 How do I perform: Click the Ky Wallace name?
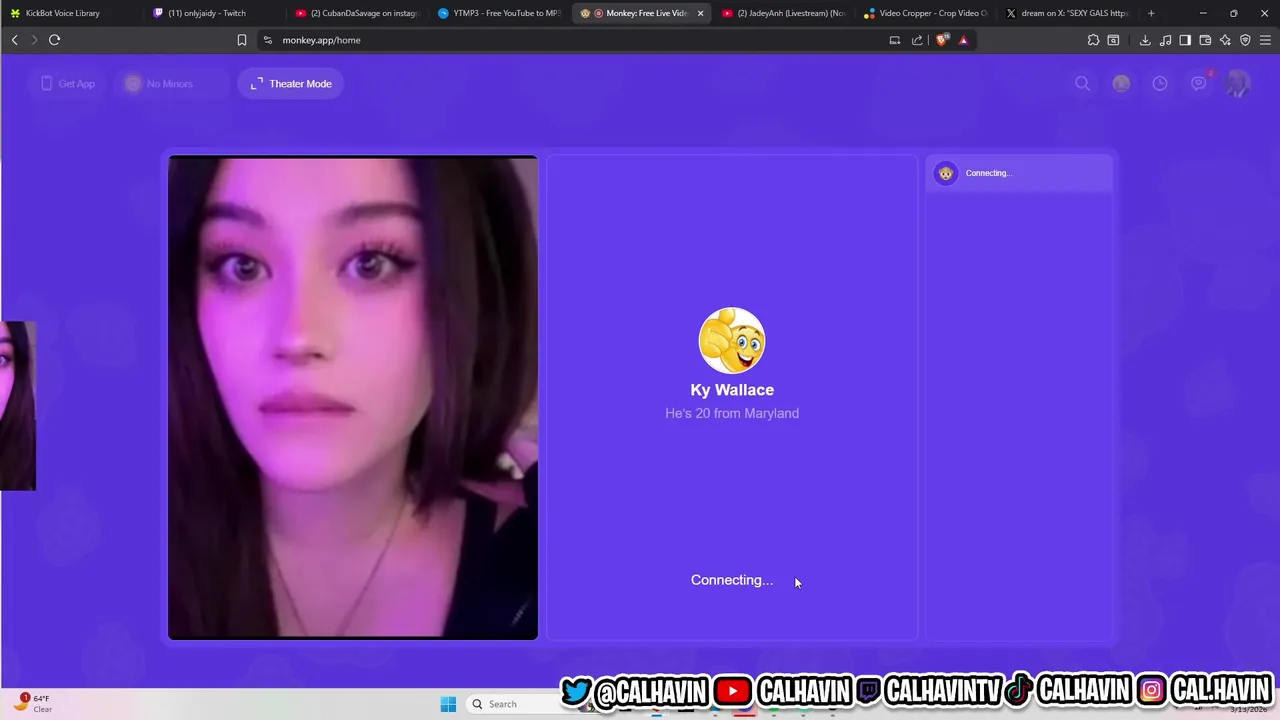click(732, 390)
